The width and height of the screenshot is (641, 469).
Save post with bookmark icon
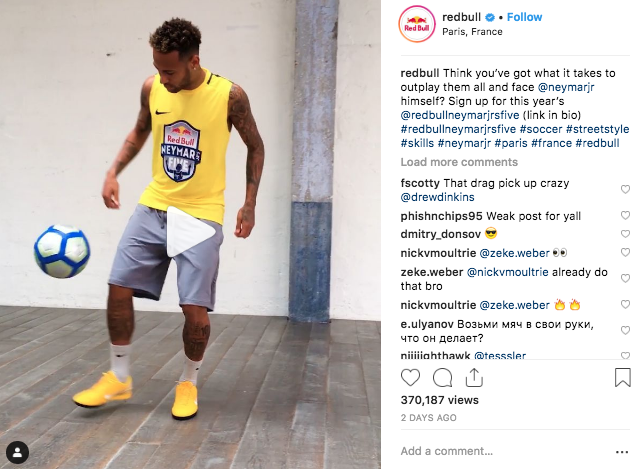point(623,377)
